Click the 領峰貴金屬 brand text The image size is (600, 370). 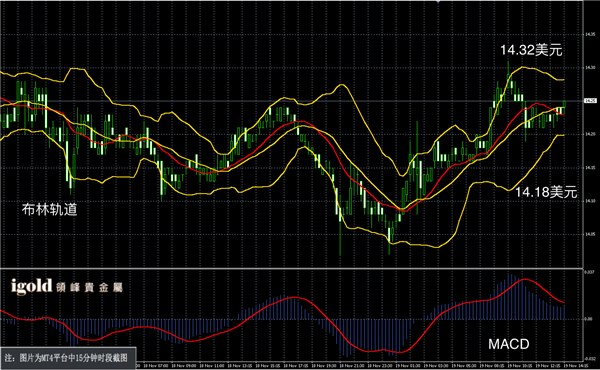(89, 288)
